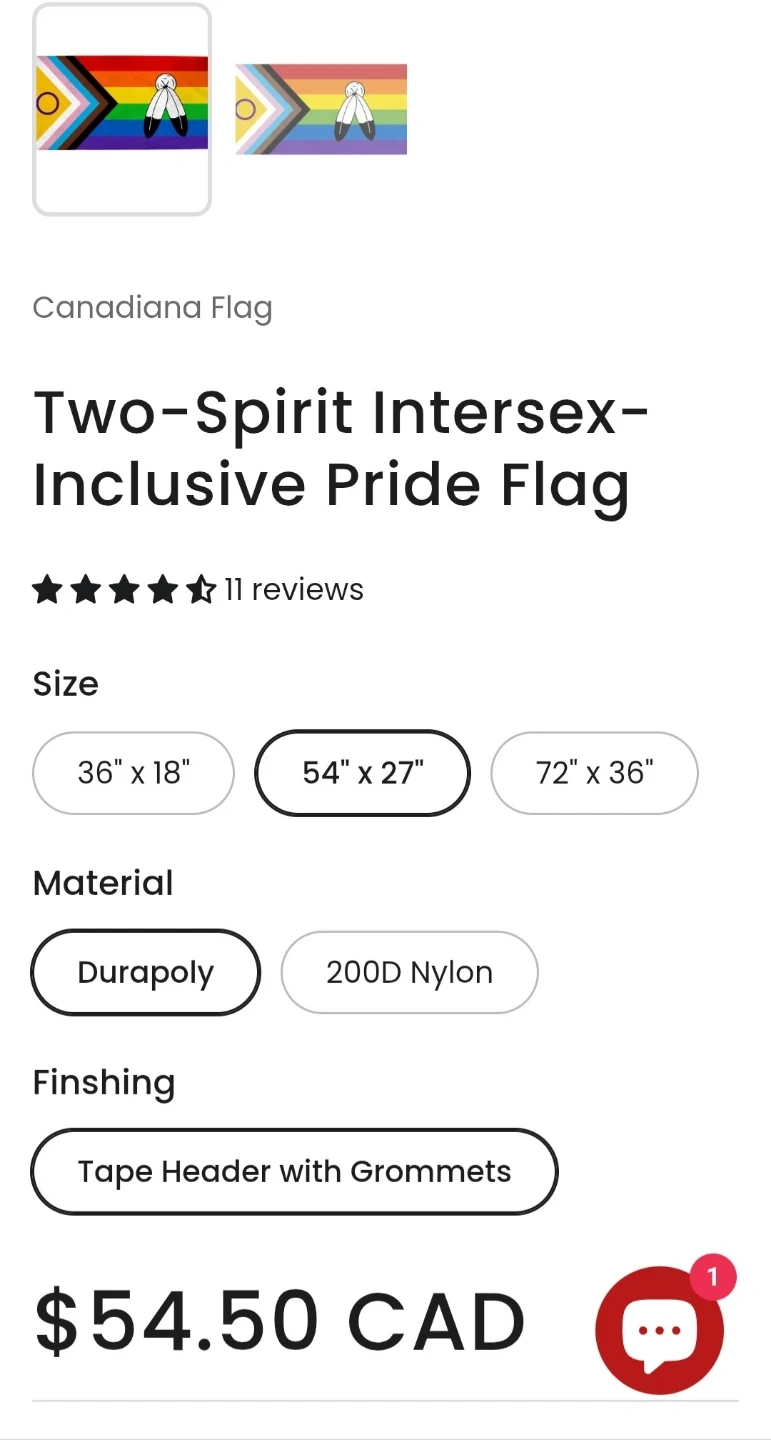Click the first filled rating star
771x1440 pixels.
click(x=47, y=590)
